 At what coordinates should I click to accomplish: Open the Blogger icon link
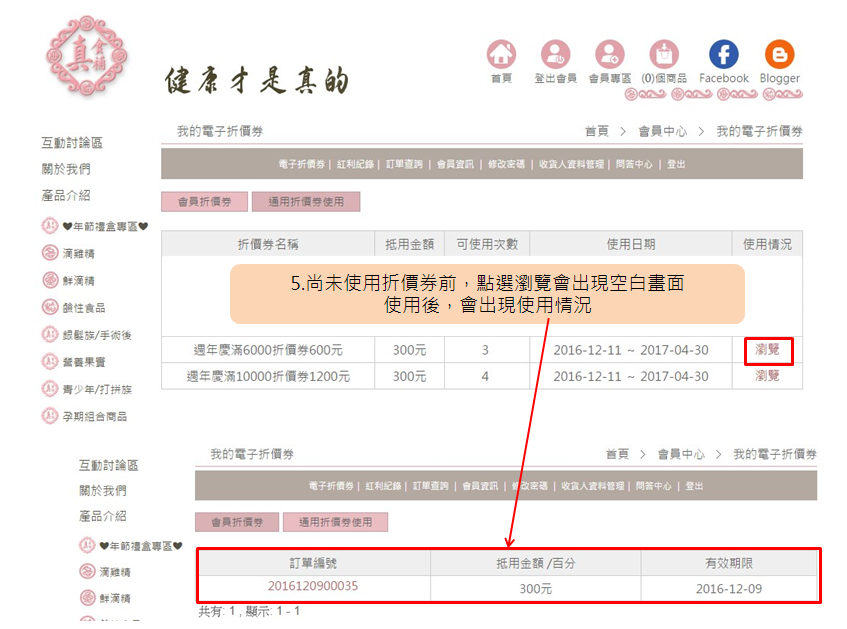(779, 54)
